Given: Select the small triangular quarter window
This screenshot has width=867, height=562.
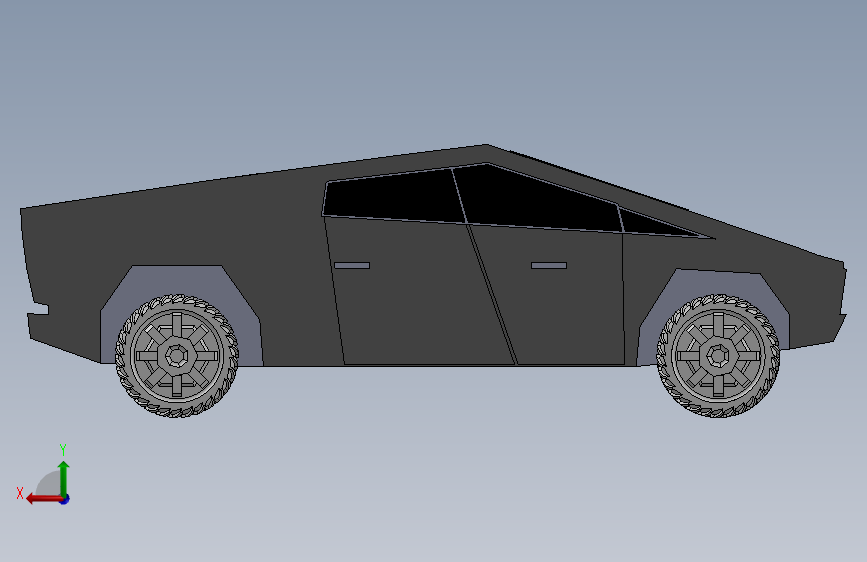Looking at the screenshot, I should [x=652, y=224].
